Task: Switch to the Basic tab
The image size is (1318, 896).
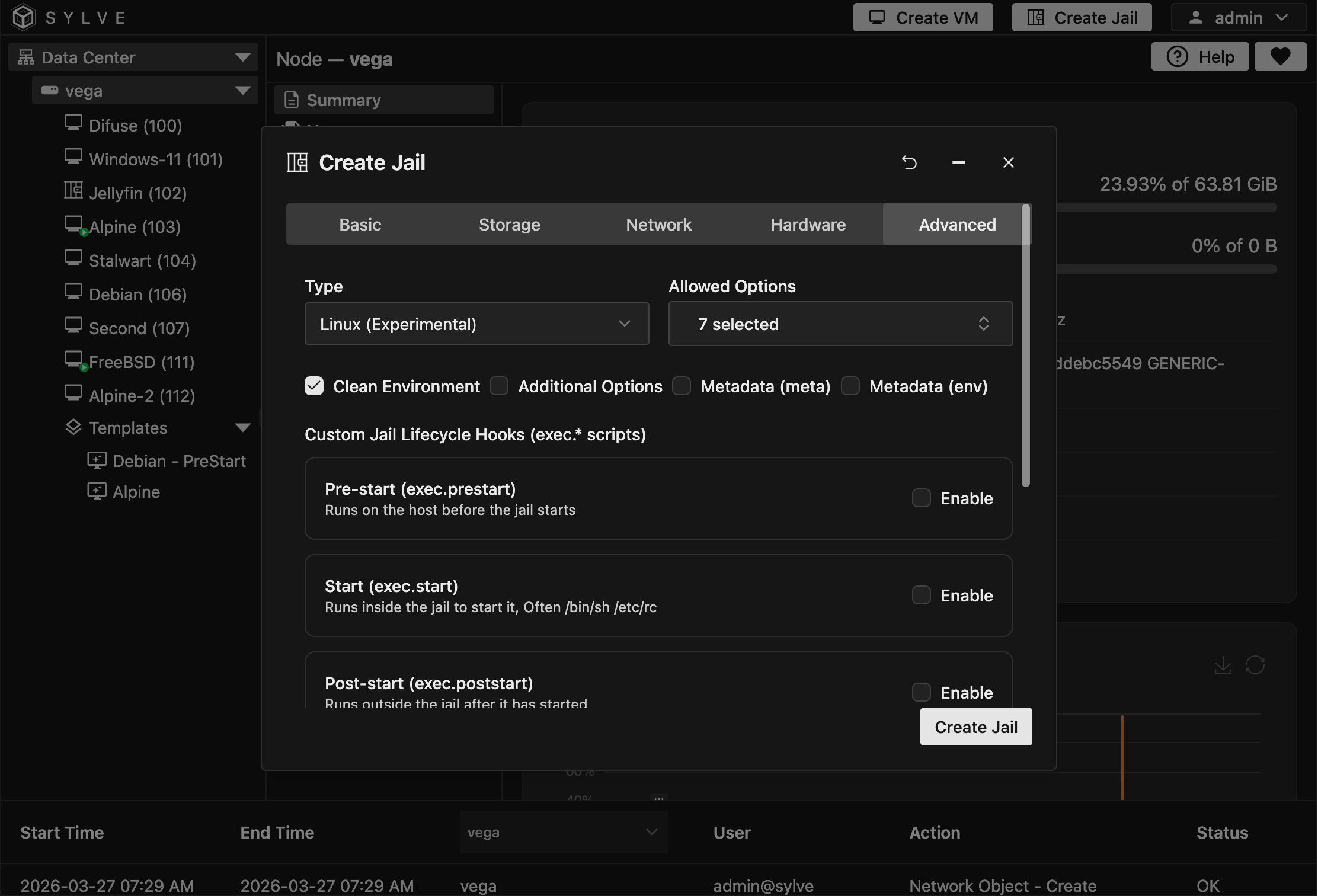Action: pos(360,225)
